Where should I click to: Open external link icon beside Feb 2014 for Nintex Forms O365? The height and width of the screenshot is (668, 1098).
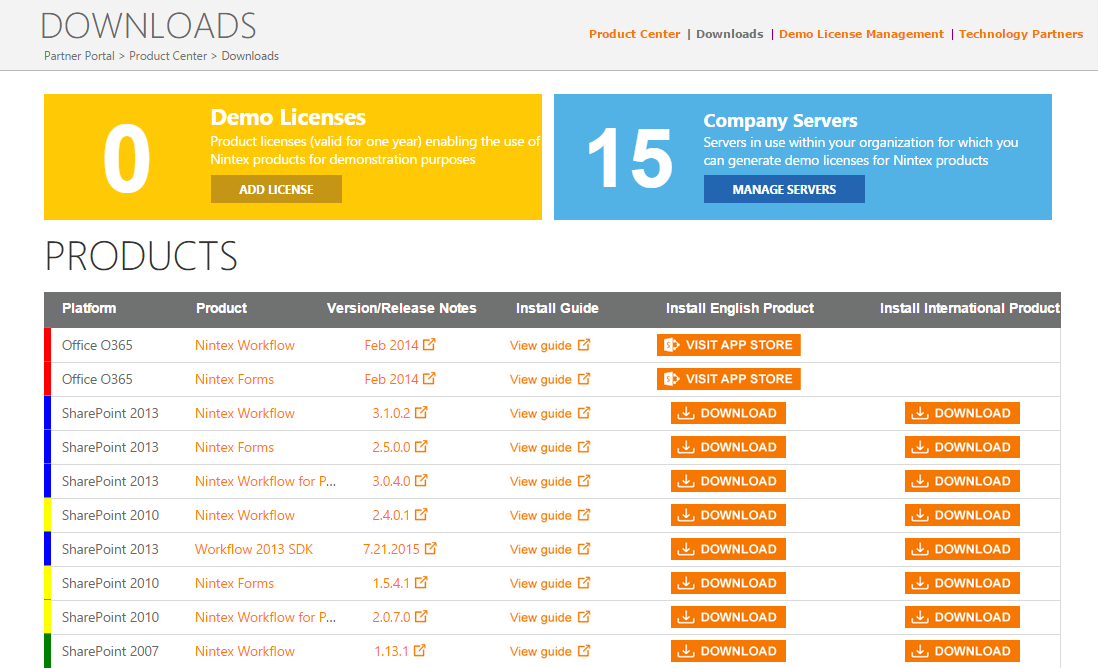(429, 378)
